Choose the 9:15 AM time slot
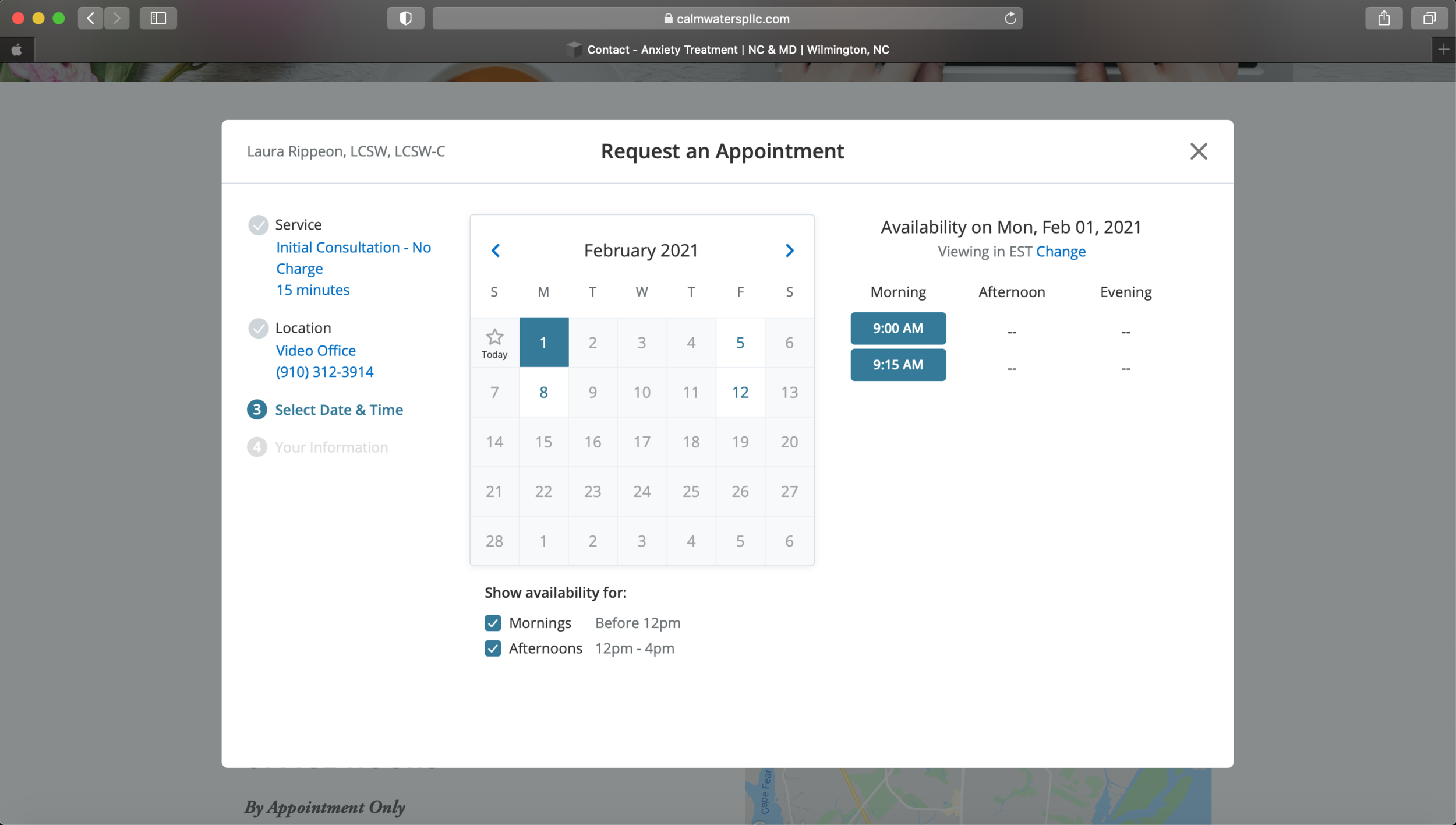 tap(897, 365)
